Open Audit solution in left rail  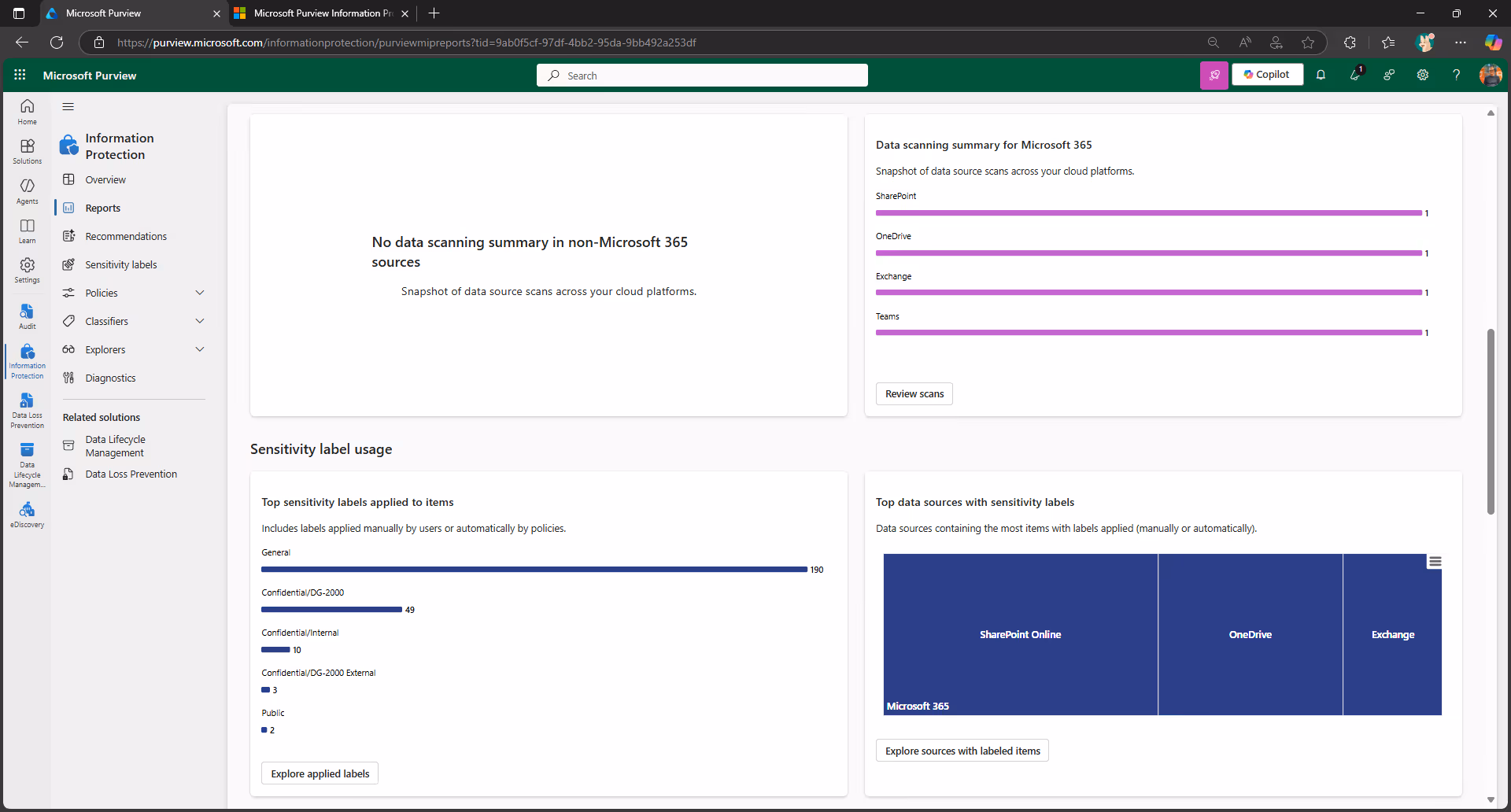pyautogui.click(x=28, y=316)
